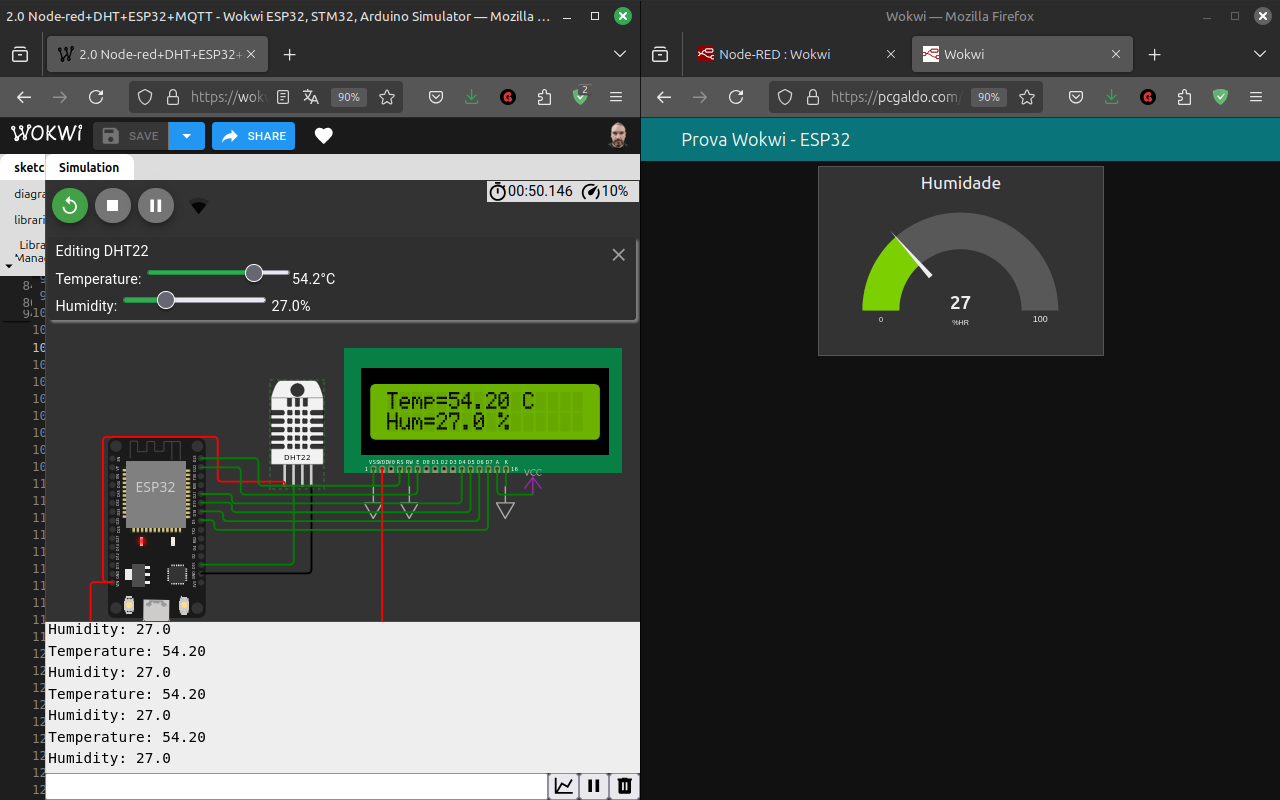The height and width of the screenshot is (800, 1280).
Task: Restart the Wokwi simulation
Action: (x=70, y=206)
